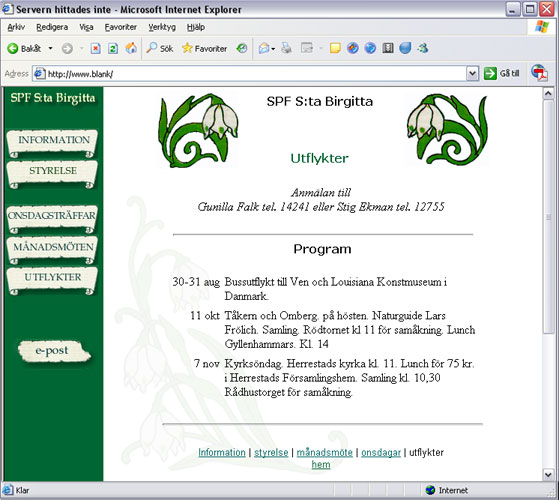Click the Stop loading red X icon
This screenshot has height=500, width=559.
[x=95, y=48]
